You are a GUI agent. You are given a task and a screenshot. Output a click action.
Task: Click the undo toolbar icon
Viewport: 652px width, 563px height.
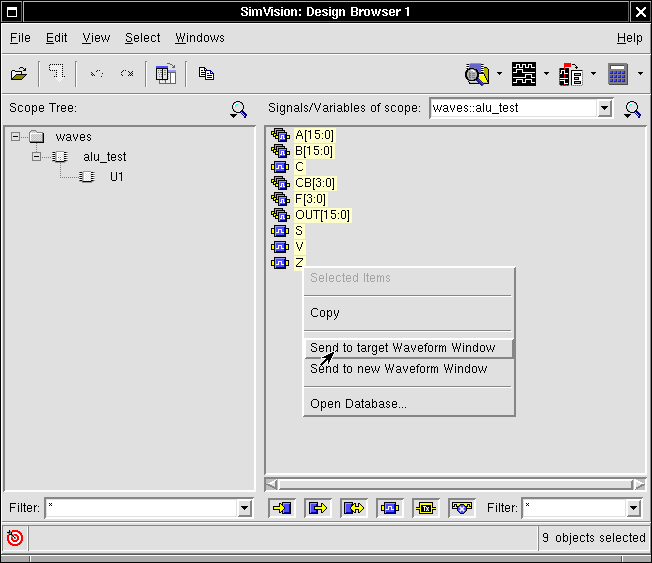tap(96, 74)
